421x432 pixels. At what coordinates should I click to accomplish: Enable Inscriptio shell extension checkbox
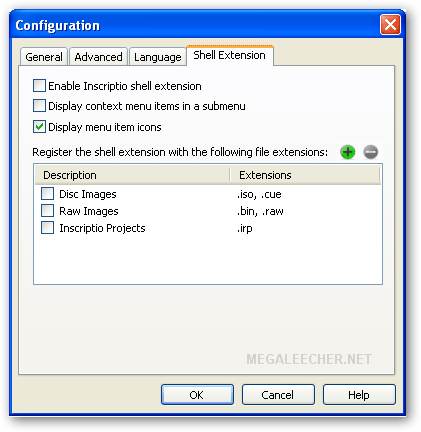[x=39, y=86]
